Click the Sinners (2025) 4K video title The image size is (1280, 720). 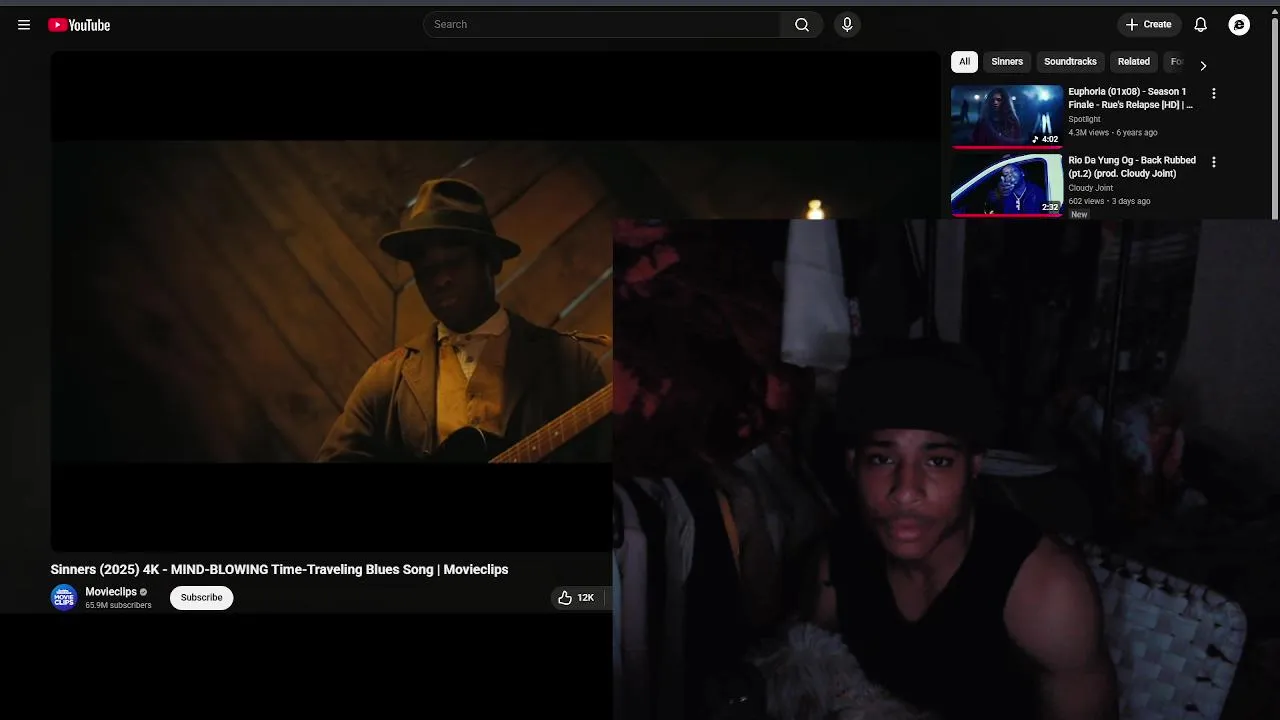pyautogui.click(x=279, y=569)
